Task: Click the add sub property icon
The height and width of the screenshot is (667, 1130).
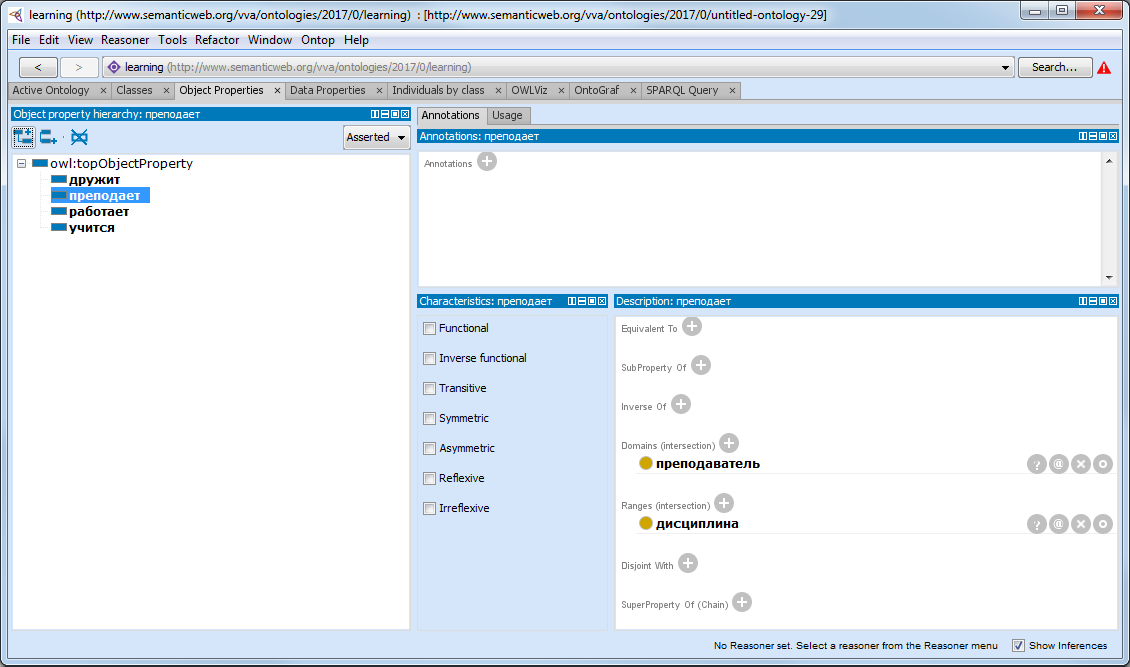Action: 24,137
